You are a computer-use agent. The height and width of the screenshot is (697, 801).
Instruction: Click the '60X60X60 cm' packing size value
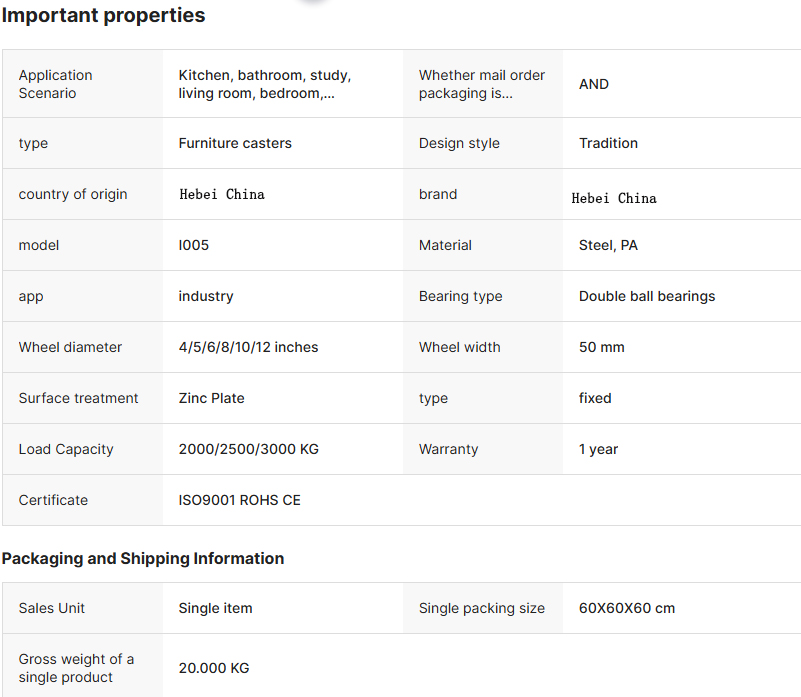click(627, 608)
